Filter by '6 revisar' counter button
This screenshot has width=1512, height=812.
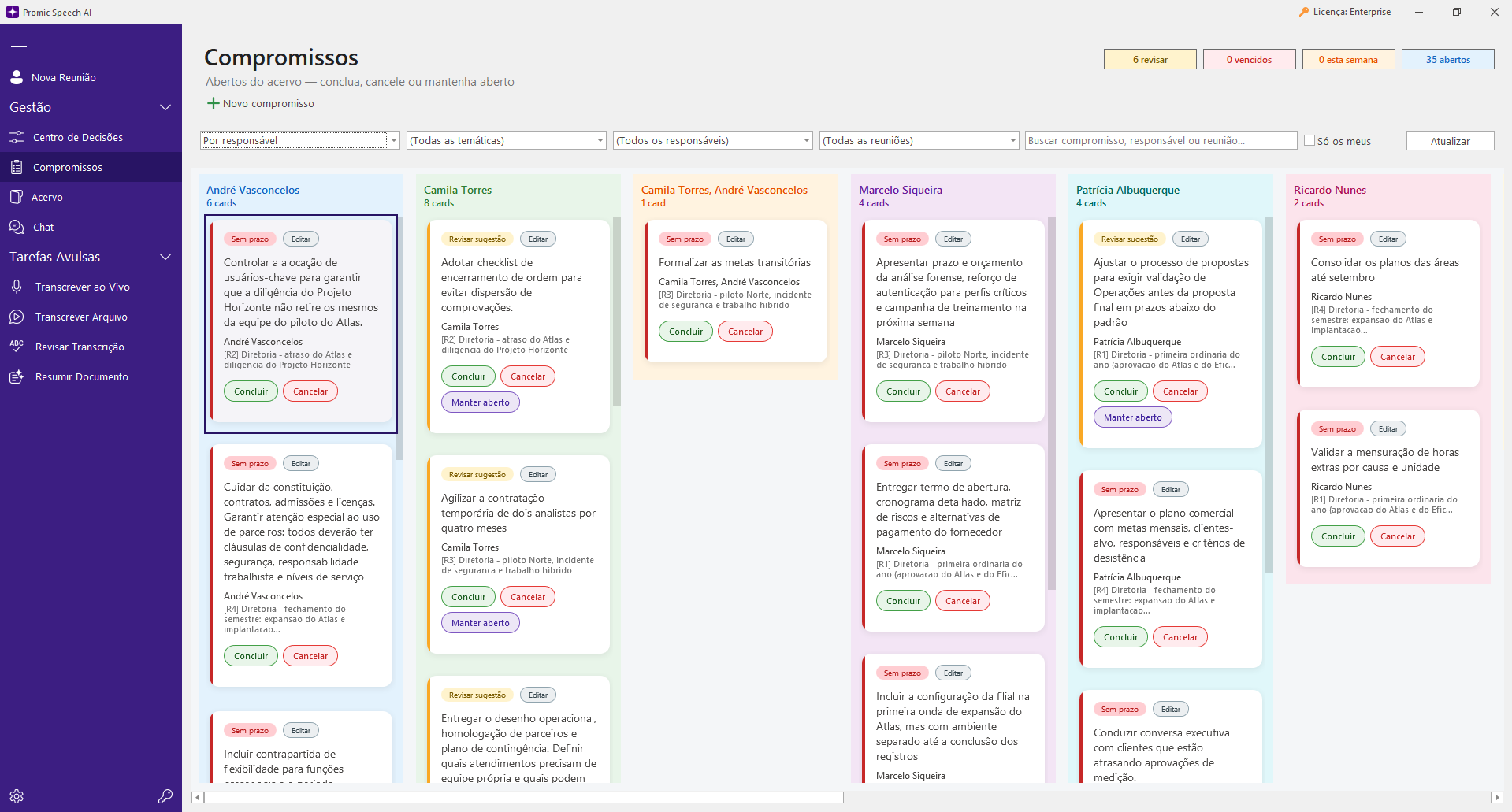1150,59
